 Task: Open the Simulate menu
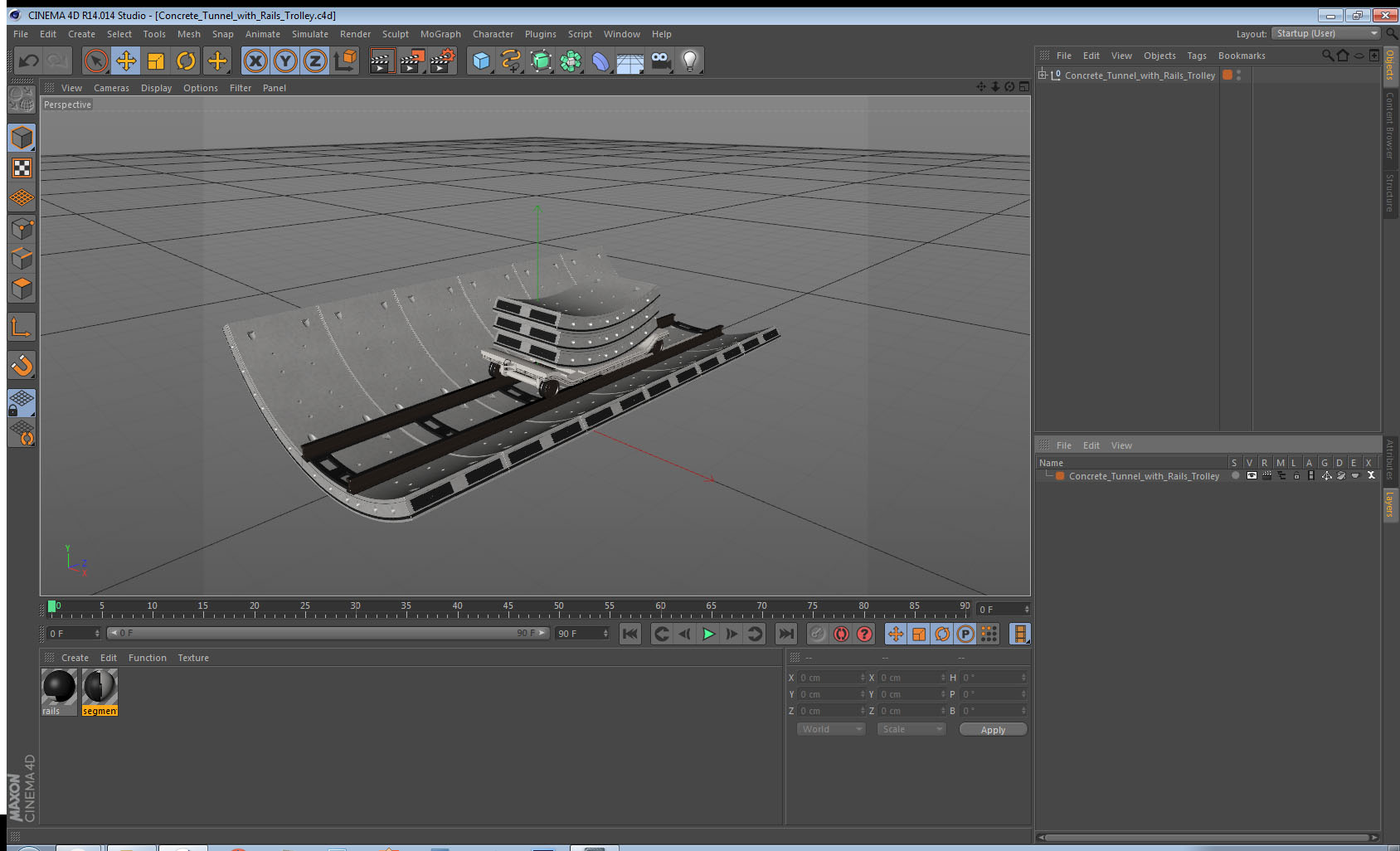(310, 34)
